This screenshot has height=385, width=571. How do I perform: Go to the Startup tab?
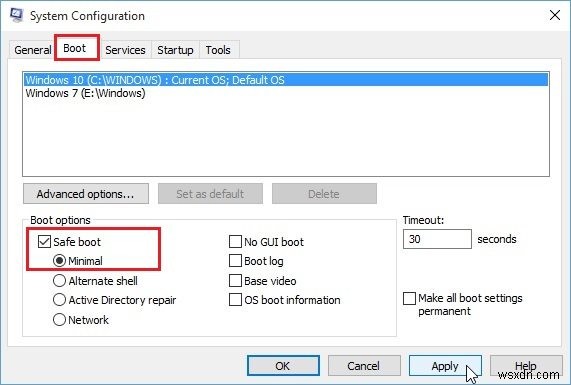point(175,50)
